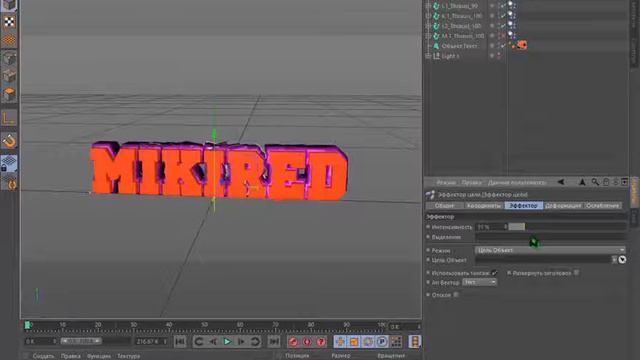
Task: Toggle the checkbox in the last row
Action: pos(456,295)
